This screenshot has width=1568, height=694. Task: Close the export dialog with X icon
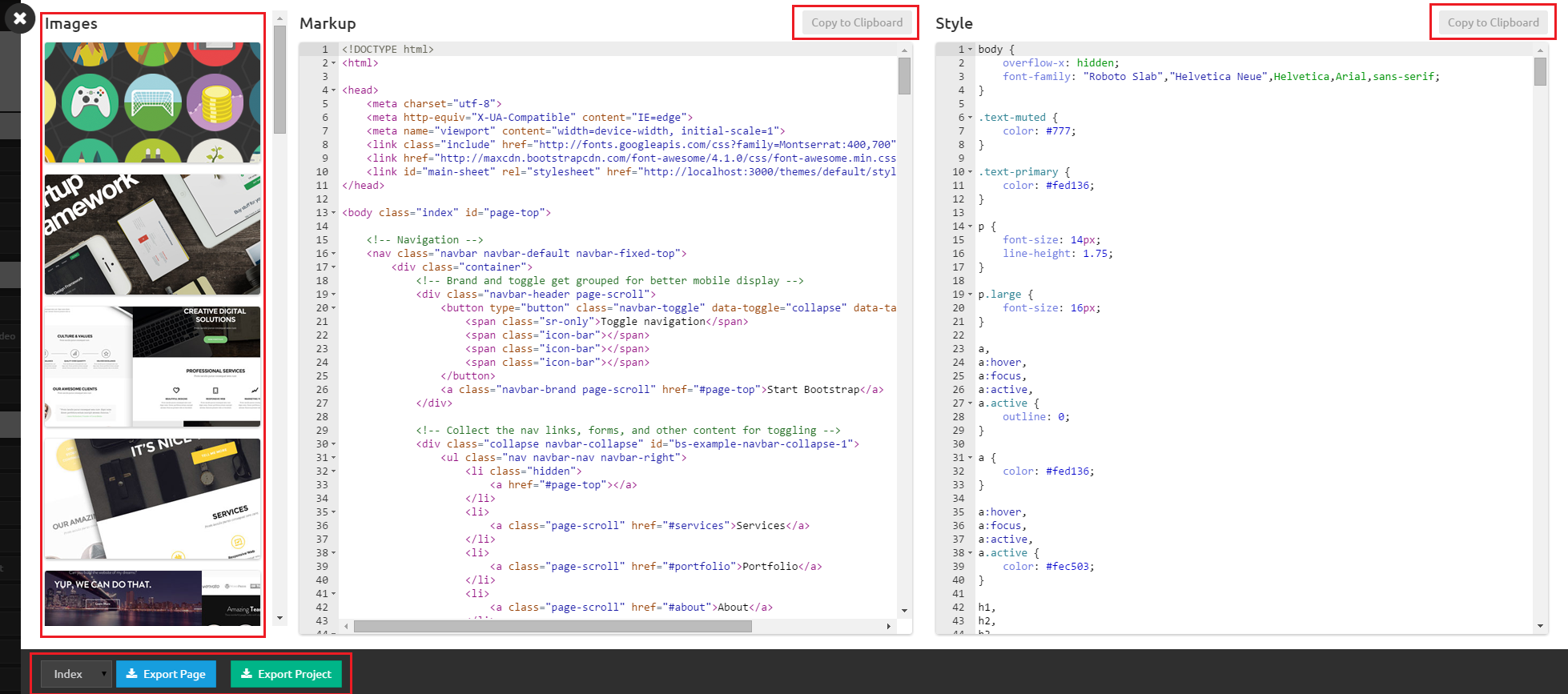[20, 18]
